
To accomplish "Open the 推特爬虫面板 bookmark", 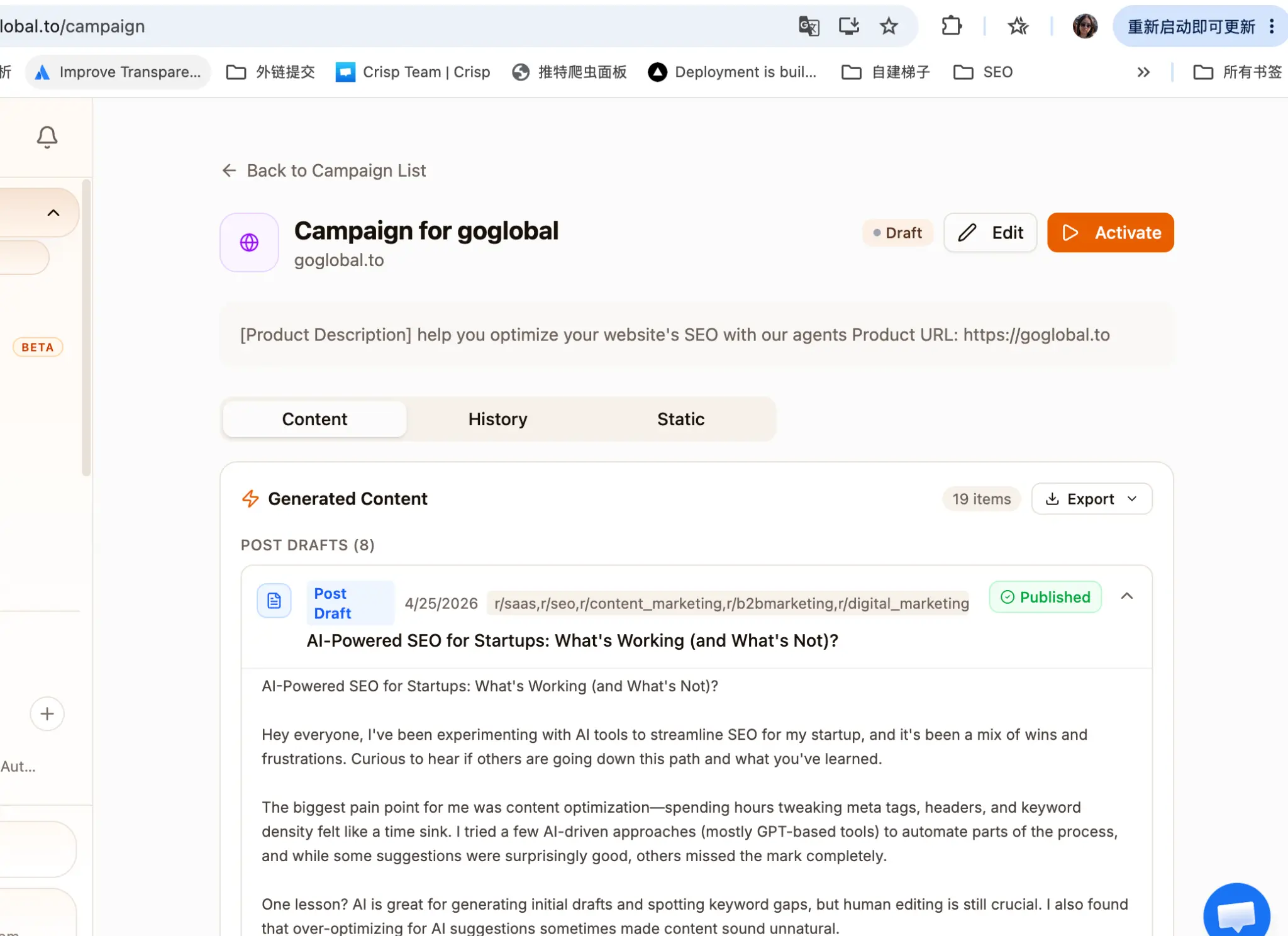I will [x=569, y=72].
